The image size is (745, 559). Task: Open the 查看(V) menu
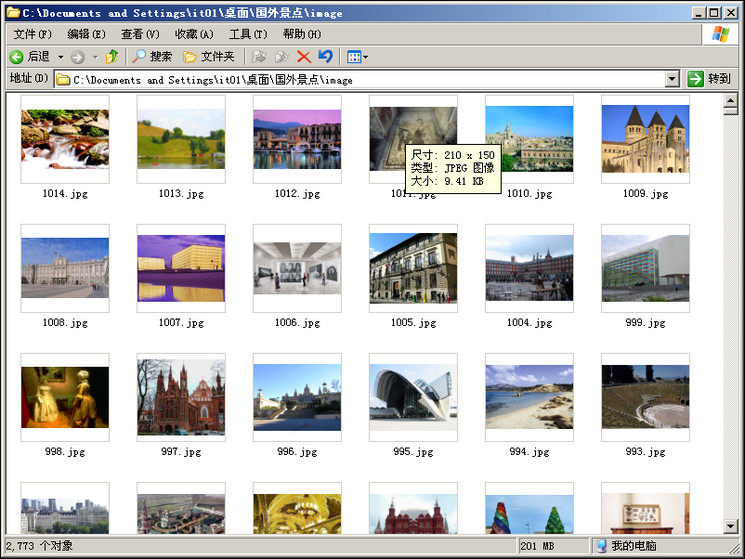(140, 34)
